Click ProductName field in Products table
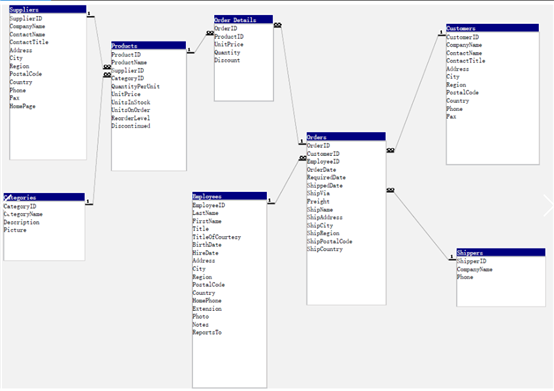This screenshot has width=554, height=391. [129, 63]
